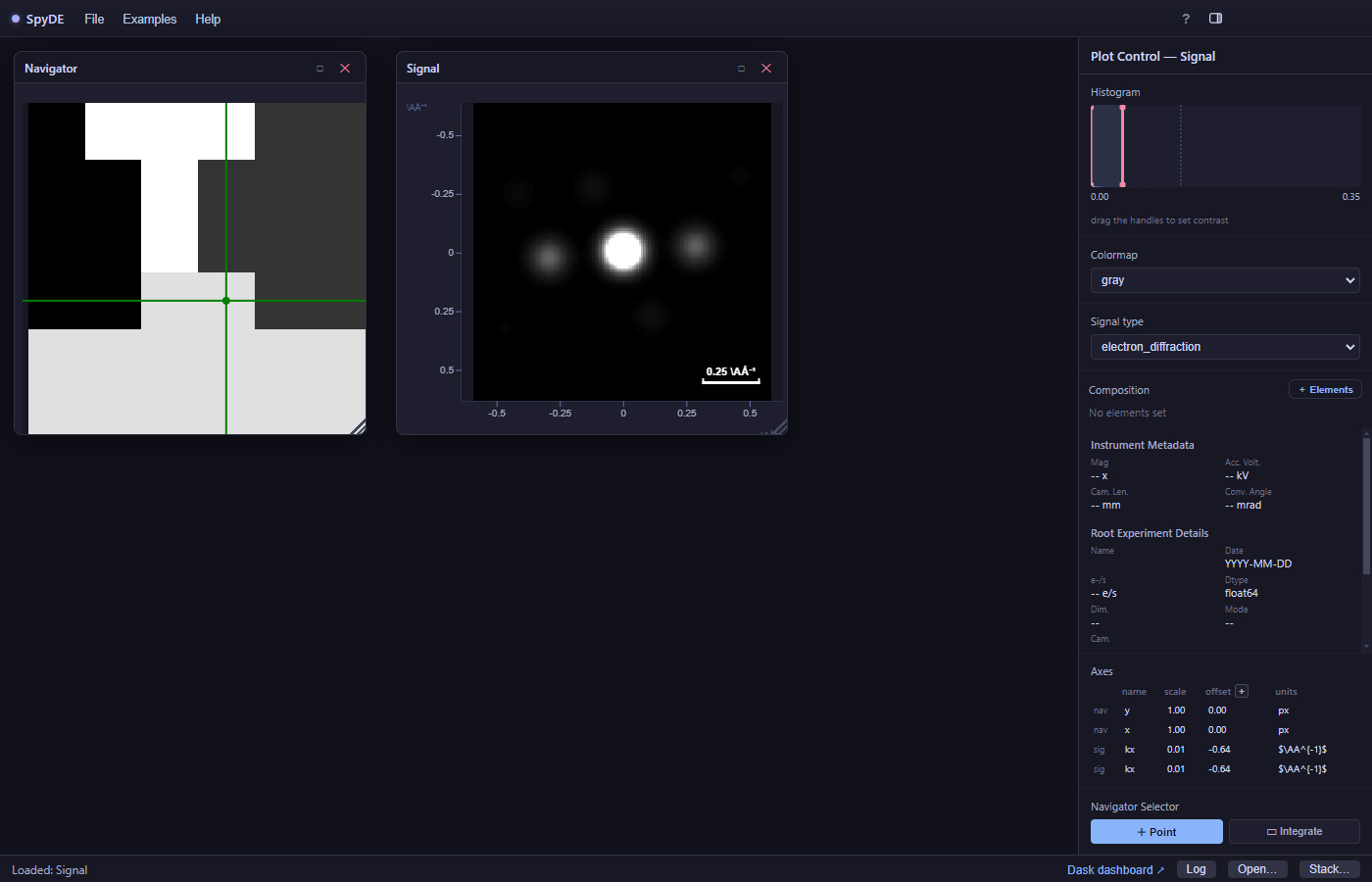Open the File menu
The image size is (1372, 882).
pyautogui.click(x=94, y=19)
